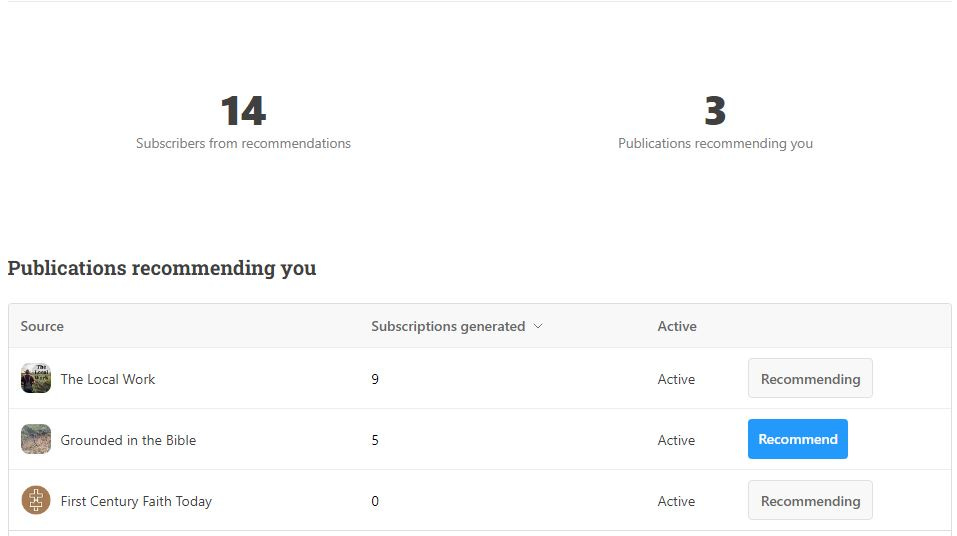957x536 pixels.
Task: Click the 14 subscribers count
Action: (244, 110)
